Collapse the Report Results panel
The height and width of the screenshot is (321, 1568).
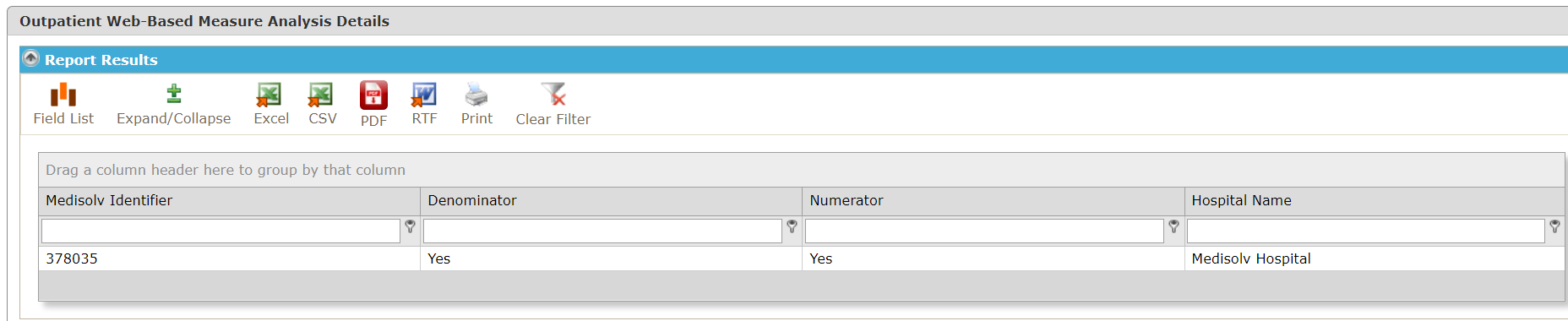31,58
